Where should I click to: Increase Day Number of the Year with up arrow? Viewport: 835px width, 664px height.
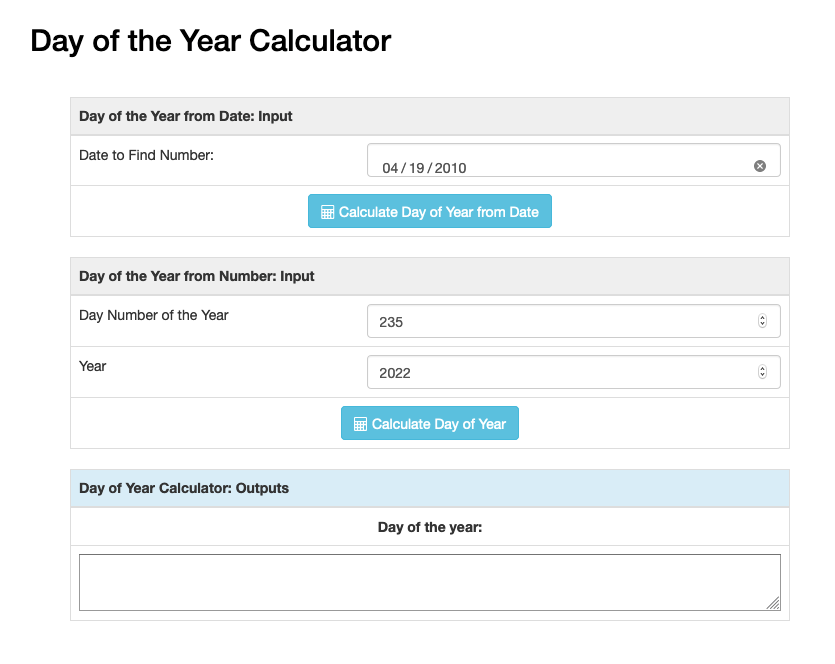click(763, 317)
